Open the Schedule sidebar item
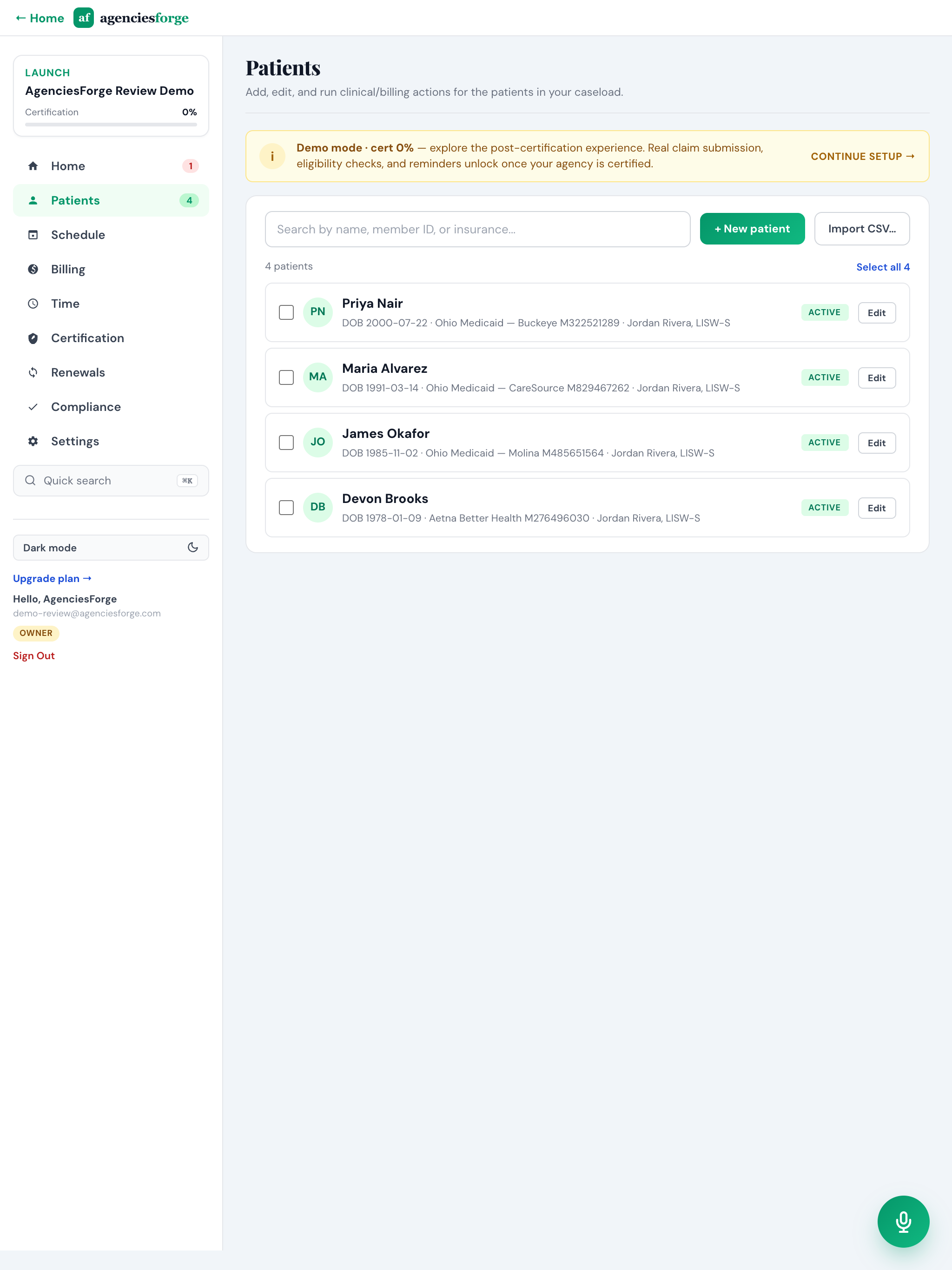This screenshot has height=1270, width=952. click(111, 235)
